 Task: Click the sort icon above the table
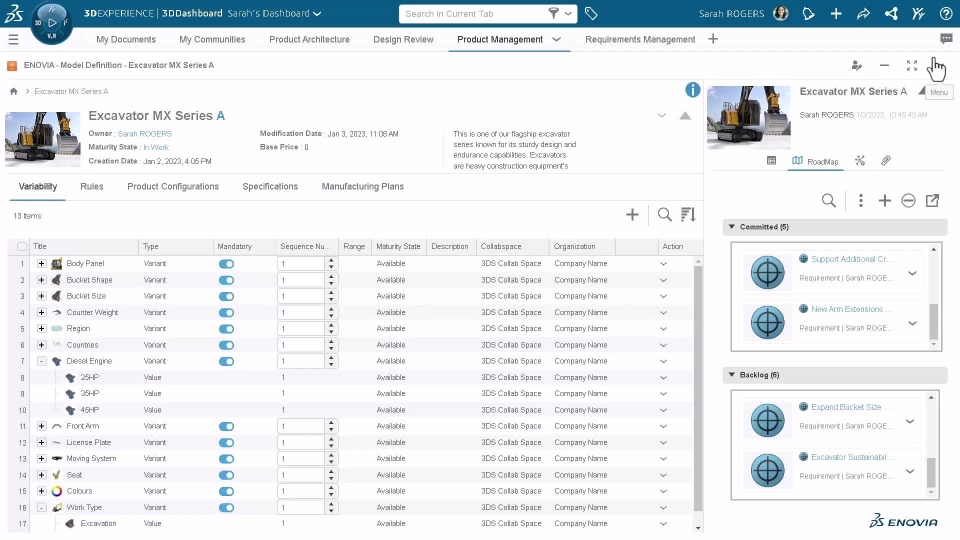click(688, 214)
